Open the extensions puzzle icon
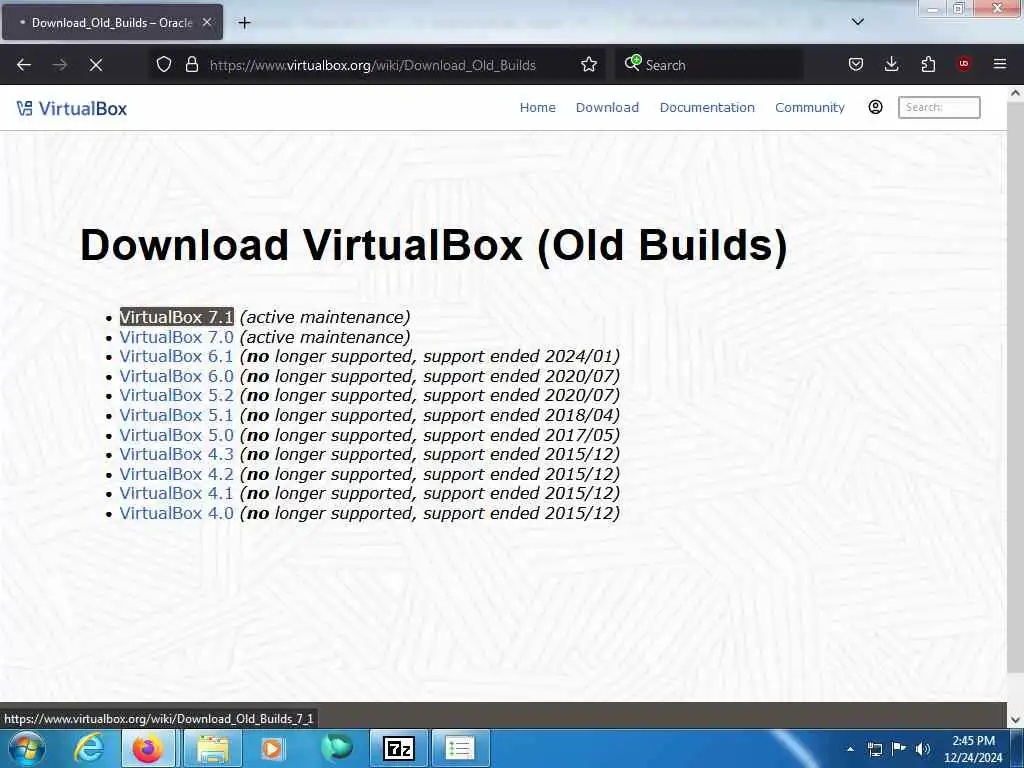The height and width of the screenshot is (768, 1024). coord(928,65)
